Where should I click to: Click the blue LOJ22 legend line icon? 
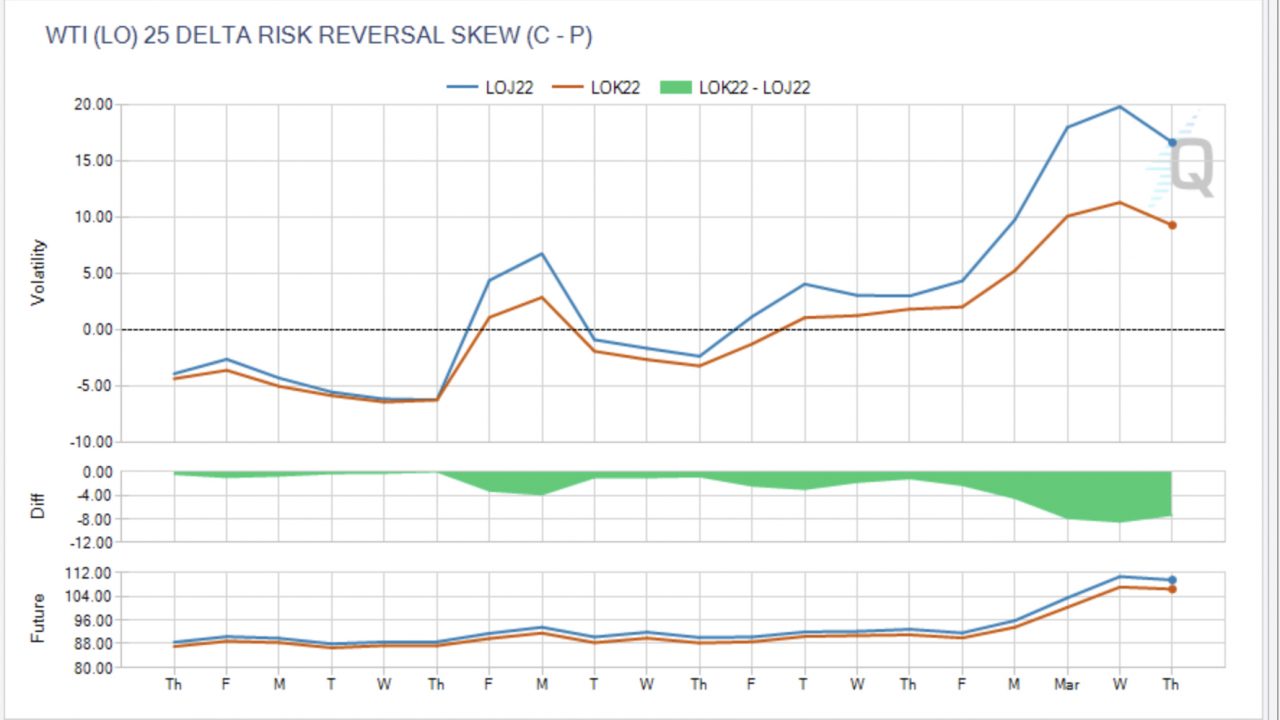(x=463, y=88)
